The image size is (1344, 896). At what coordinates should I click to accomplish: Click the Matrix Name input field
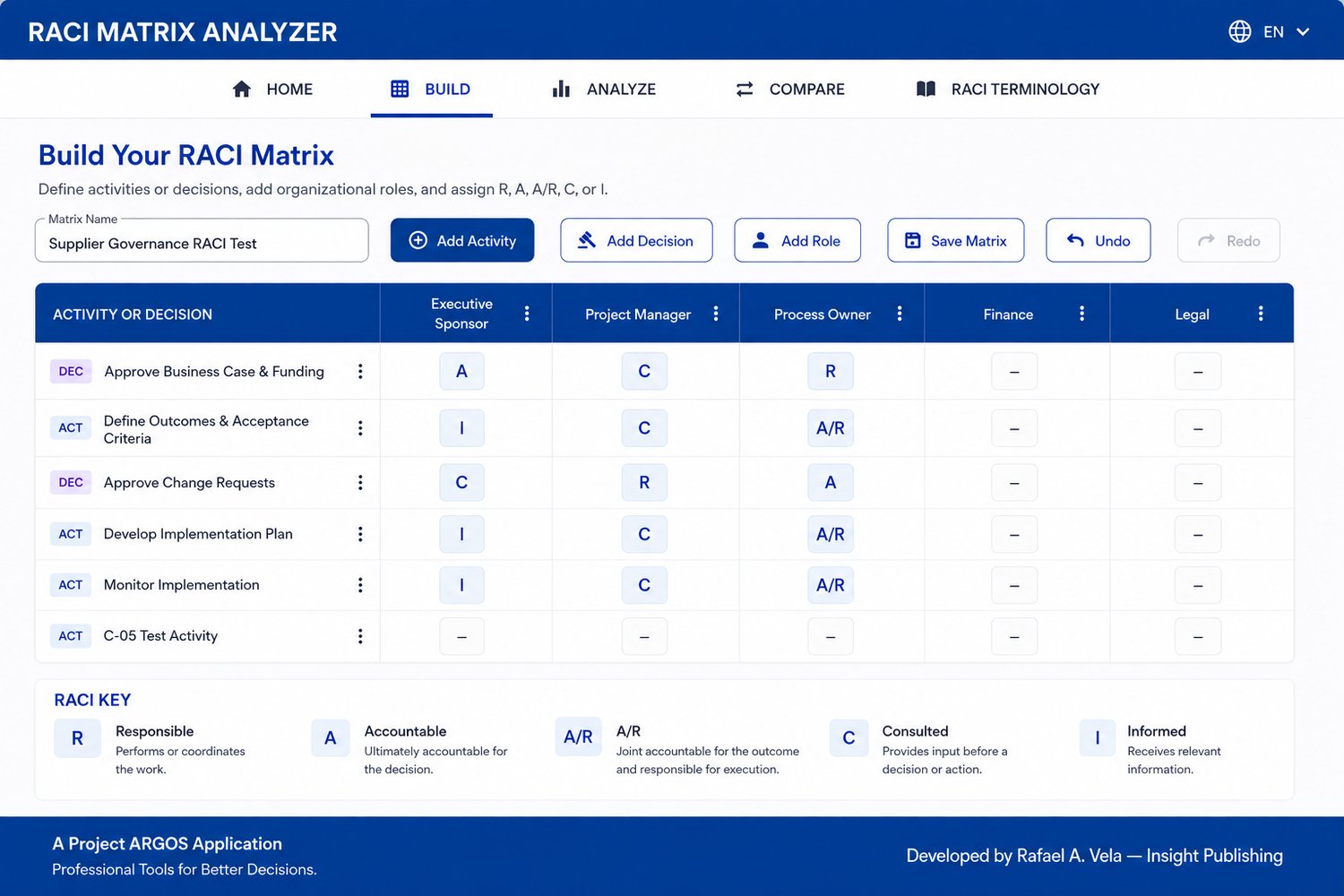(x=202, y=241)
